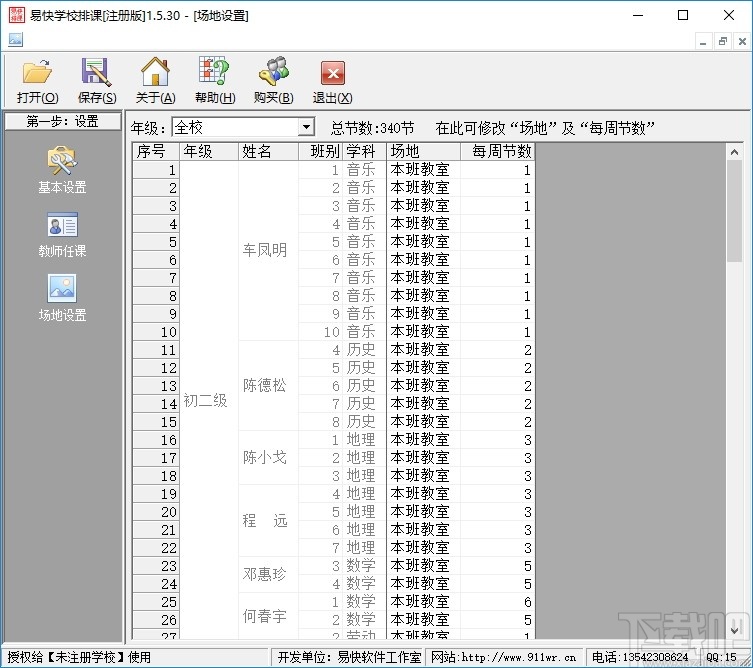Expand the 年级 dropdown arrow
Viewport: 753px width, 668px height.
tap(306, 127)
